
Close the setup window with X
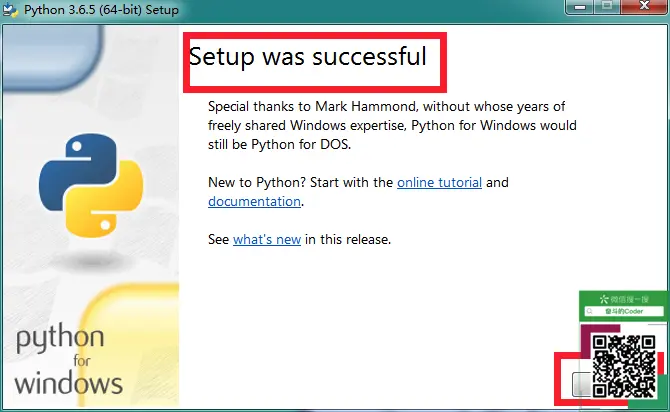click(x=644, y=6)
